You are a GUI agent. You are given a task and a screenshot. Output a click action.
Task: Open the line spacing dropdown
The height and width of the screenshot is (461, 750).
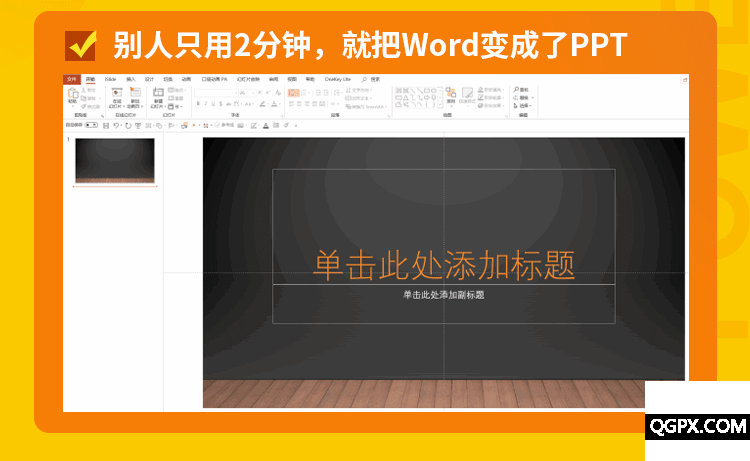pos(337,93)
